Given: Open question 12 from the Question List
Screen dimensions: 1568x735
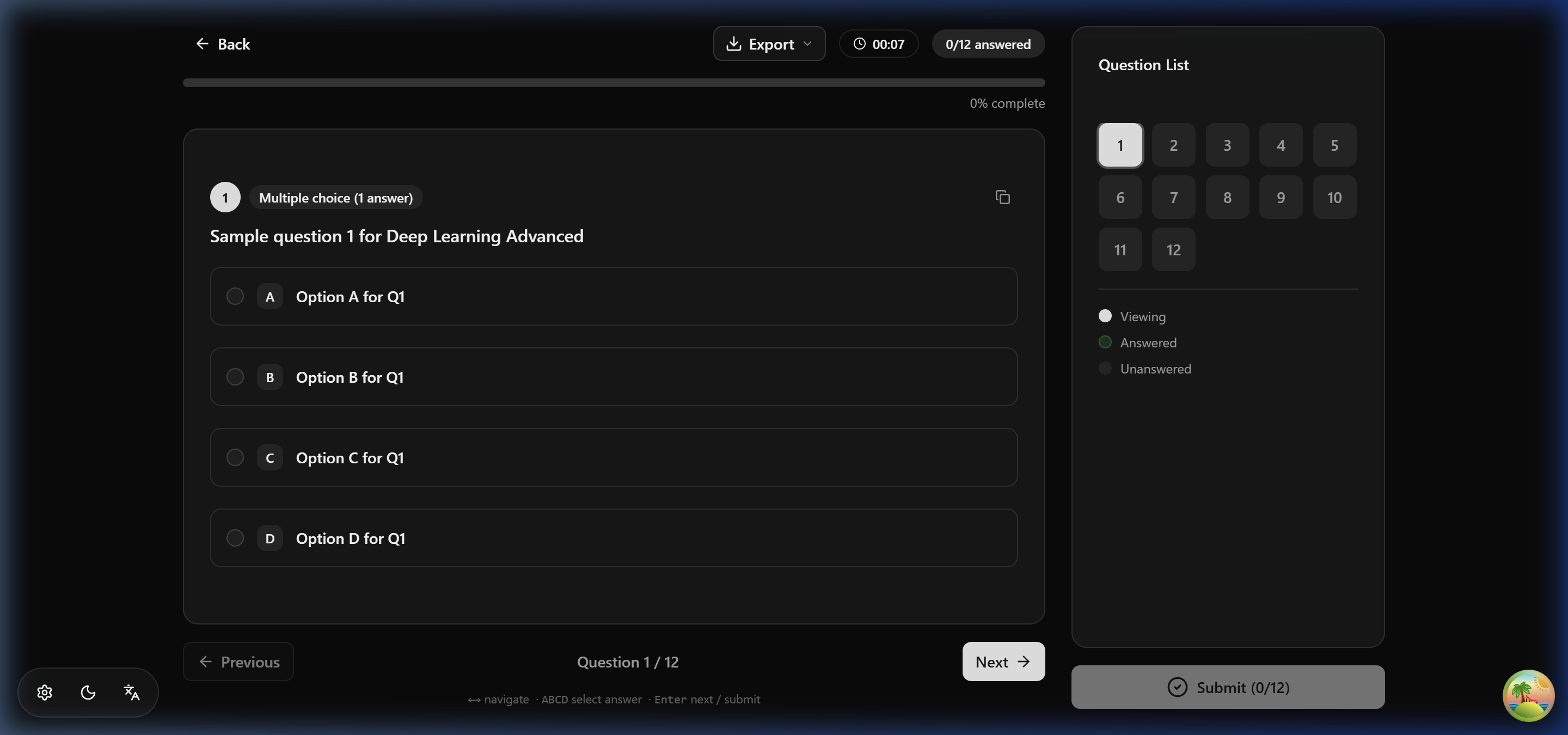Looking at the screenshot, I should click(x=1174, y=249).
